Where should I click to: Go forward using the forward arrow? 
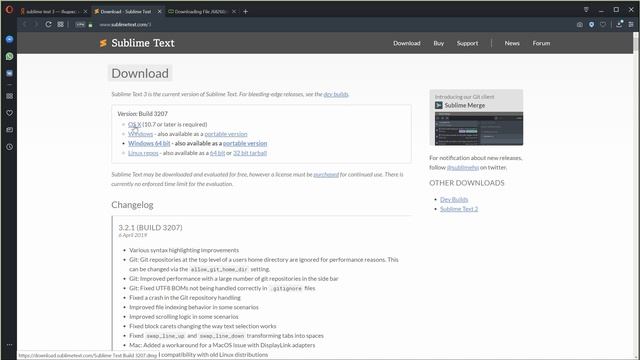[36, 24]
